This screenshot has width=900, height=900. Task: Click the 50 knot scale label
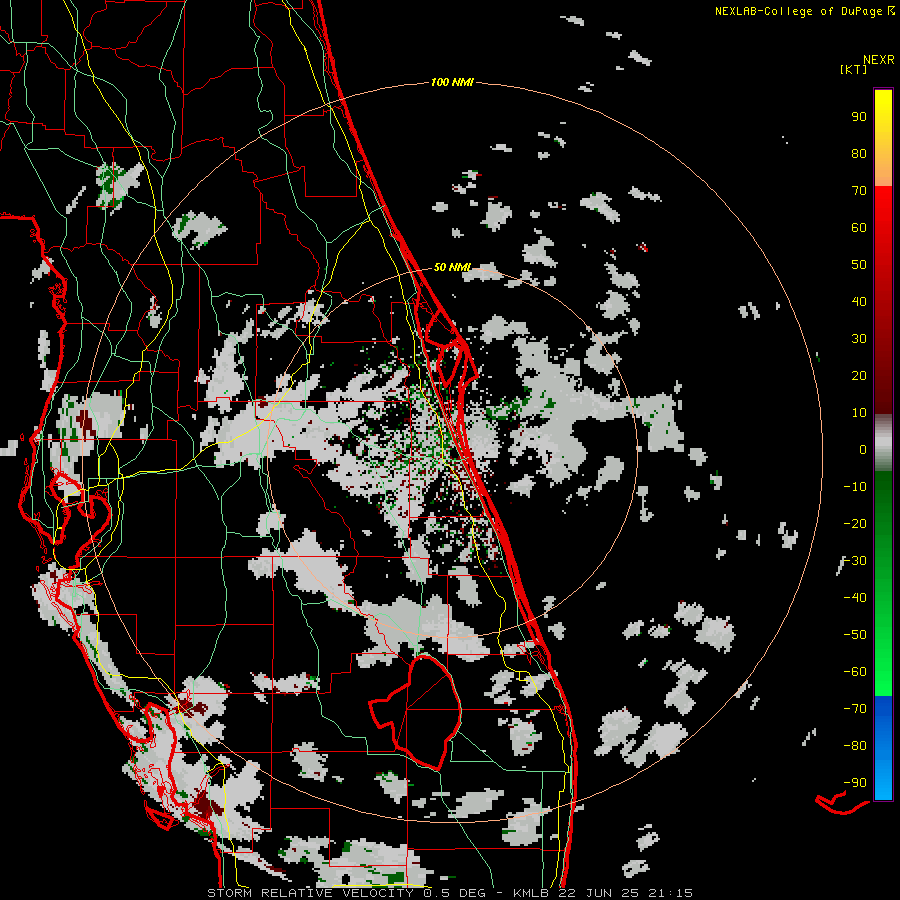(x=859, y=265)
